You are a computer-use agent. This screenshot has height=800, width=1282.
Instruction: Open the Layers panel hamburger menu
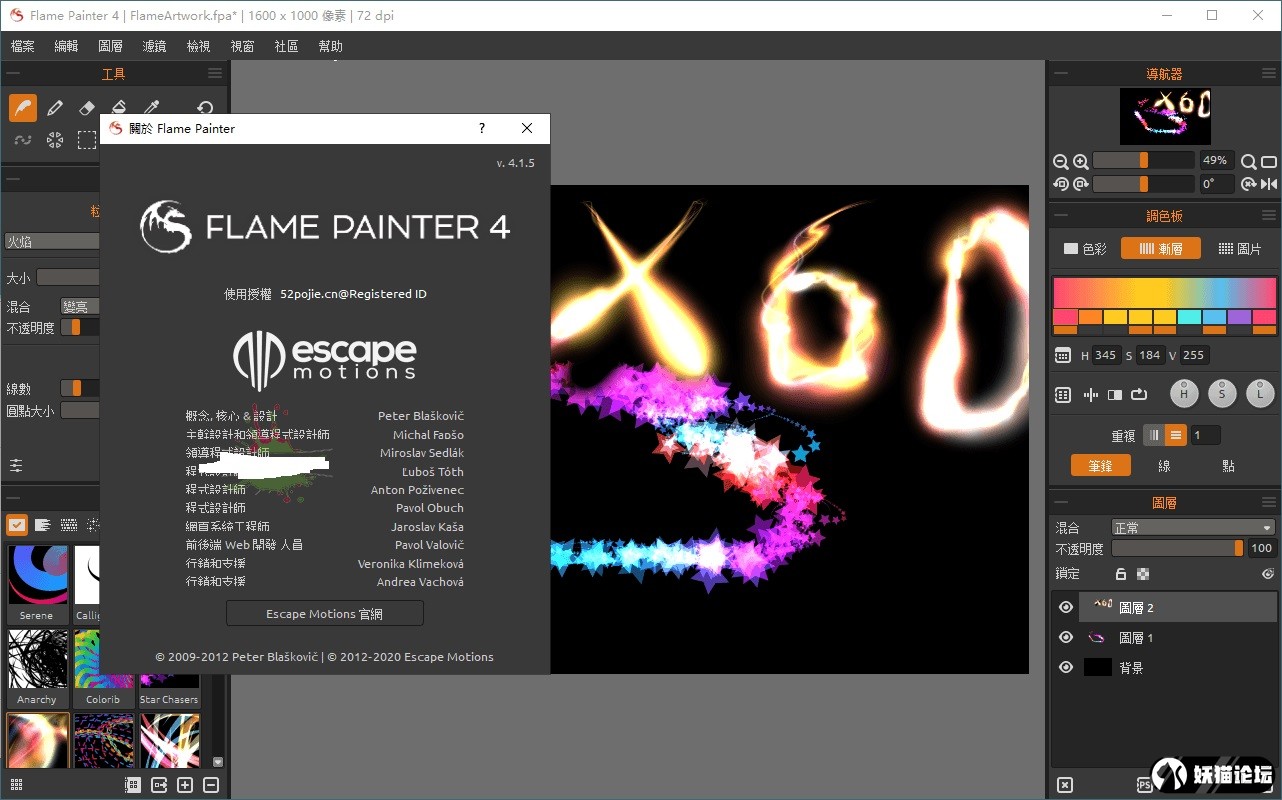[x=1269, y=502]
